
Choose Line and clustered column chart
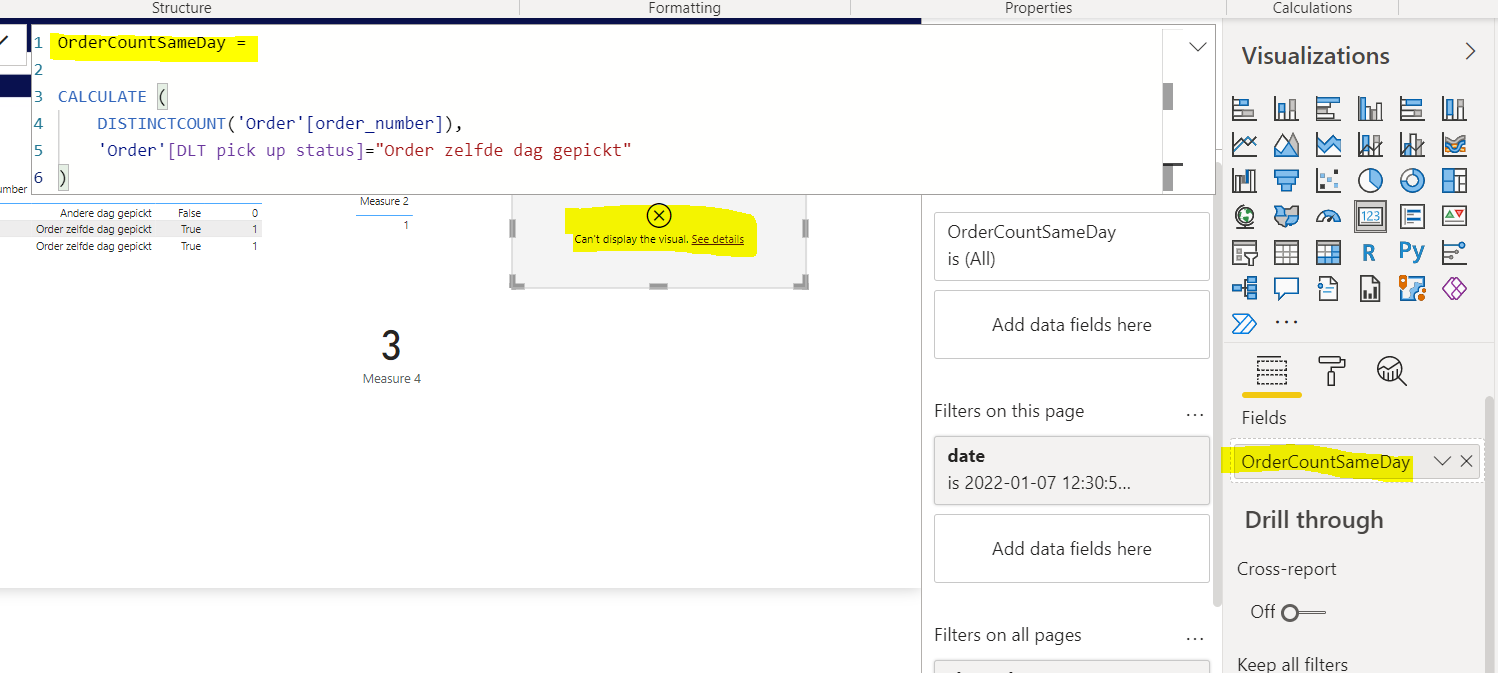pyautogui.click(x=1412, y=144)
